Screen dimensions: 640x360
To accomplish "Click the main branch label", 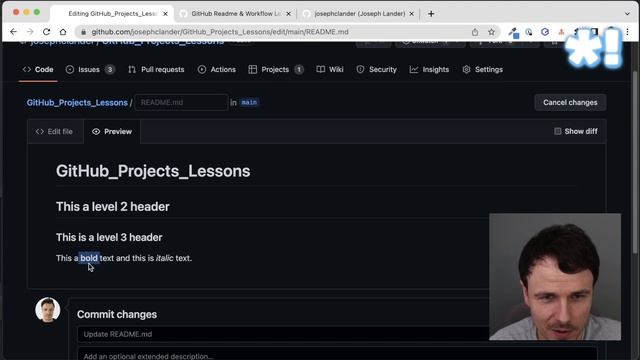I will pyautogui.click(x=249, y=102).
